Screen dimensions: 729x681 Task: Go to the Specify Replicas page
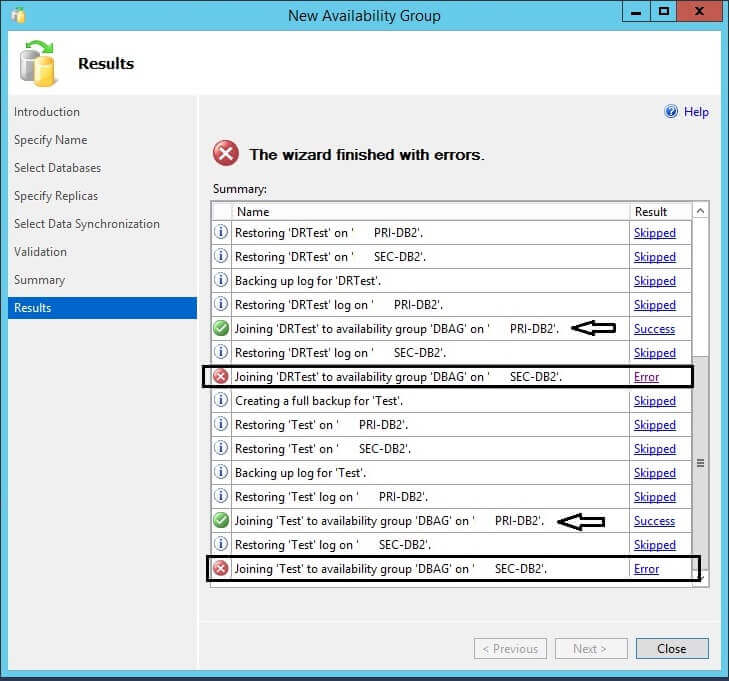tap(56, 196)
